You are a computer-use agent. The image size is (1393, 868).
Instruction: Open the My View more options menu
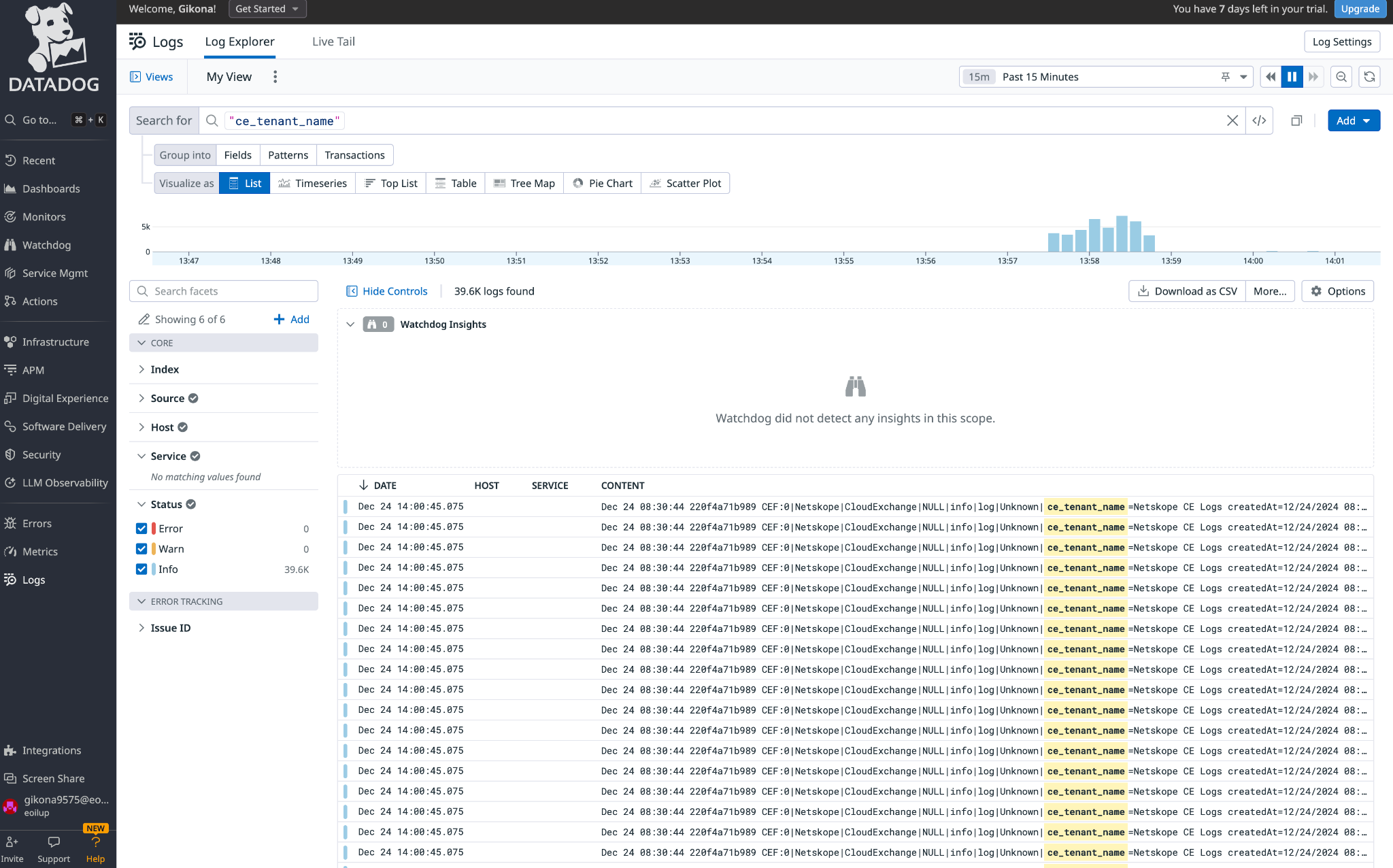pos(275,77)
